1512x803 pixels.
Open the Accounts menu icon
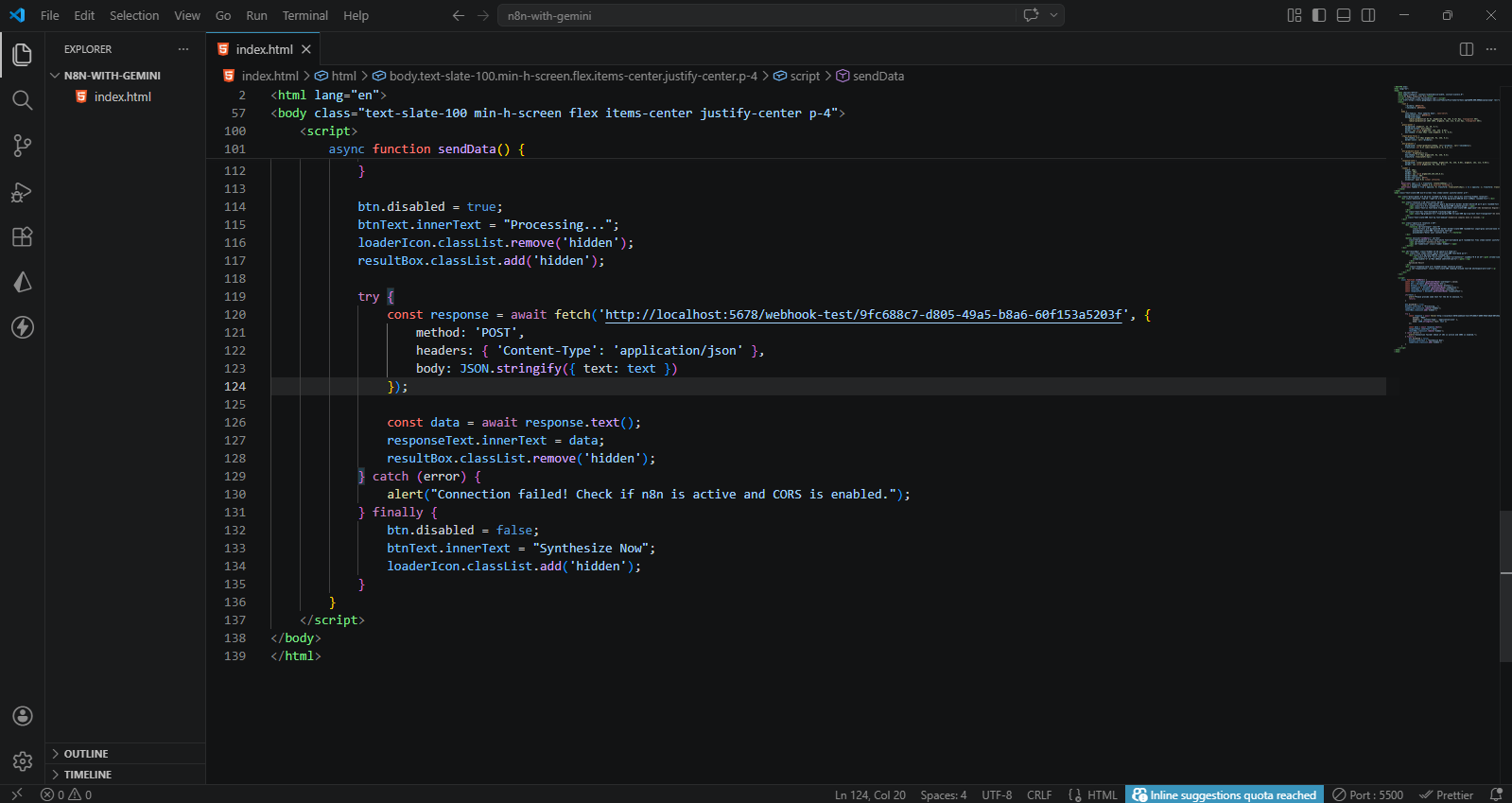(x=23, y=716)
